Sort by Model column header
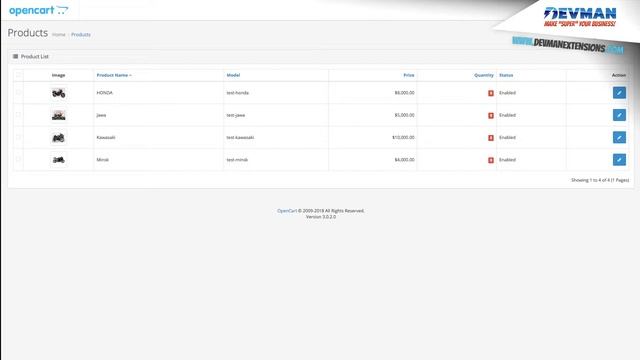 click(x=233, y=75)
